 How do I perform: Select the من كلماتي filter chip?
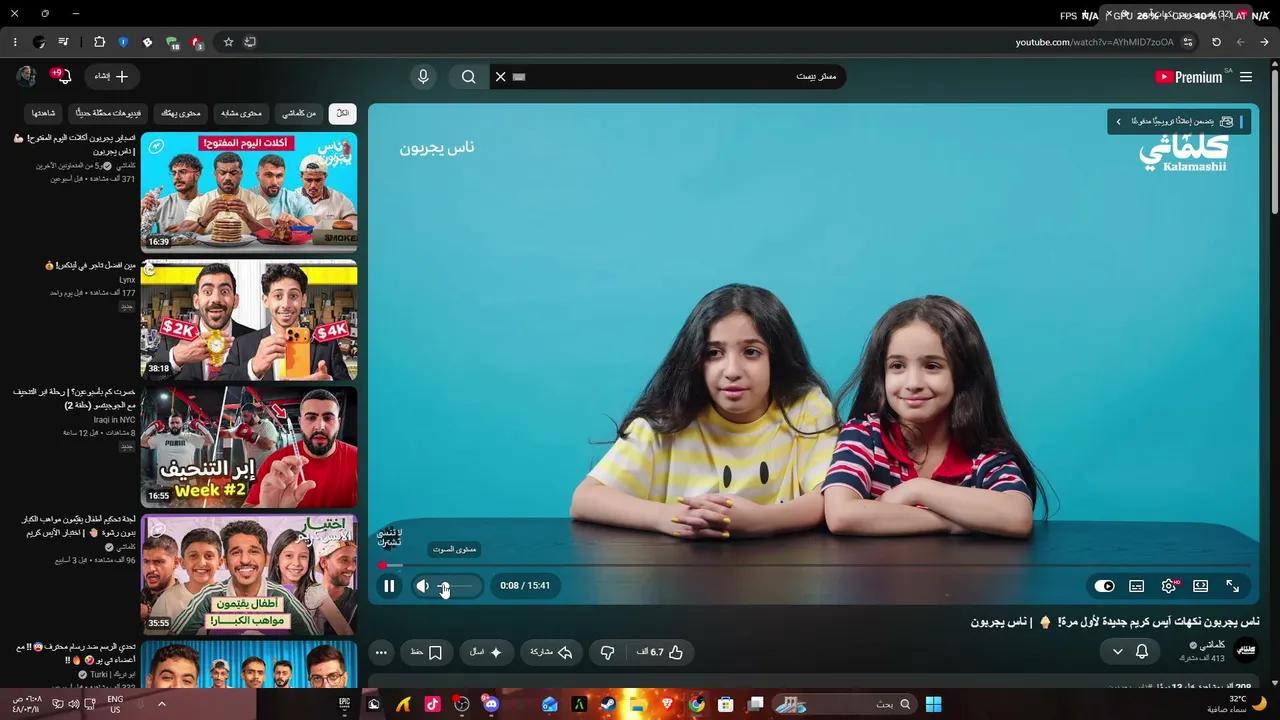coord(298,114)
